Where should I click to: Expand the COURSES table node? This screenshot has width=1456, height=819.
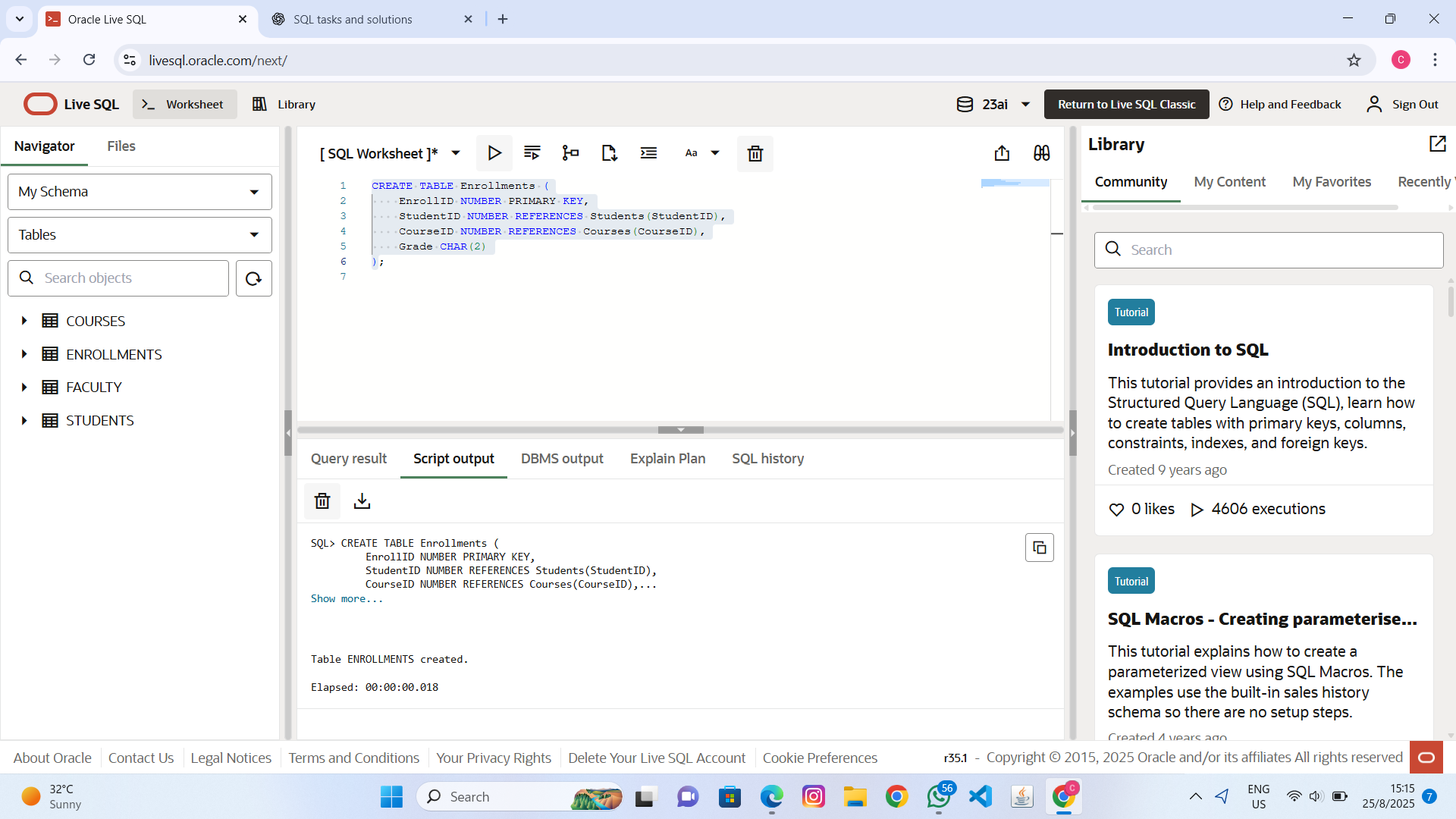24,321
